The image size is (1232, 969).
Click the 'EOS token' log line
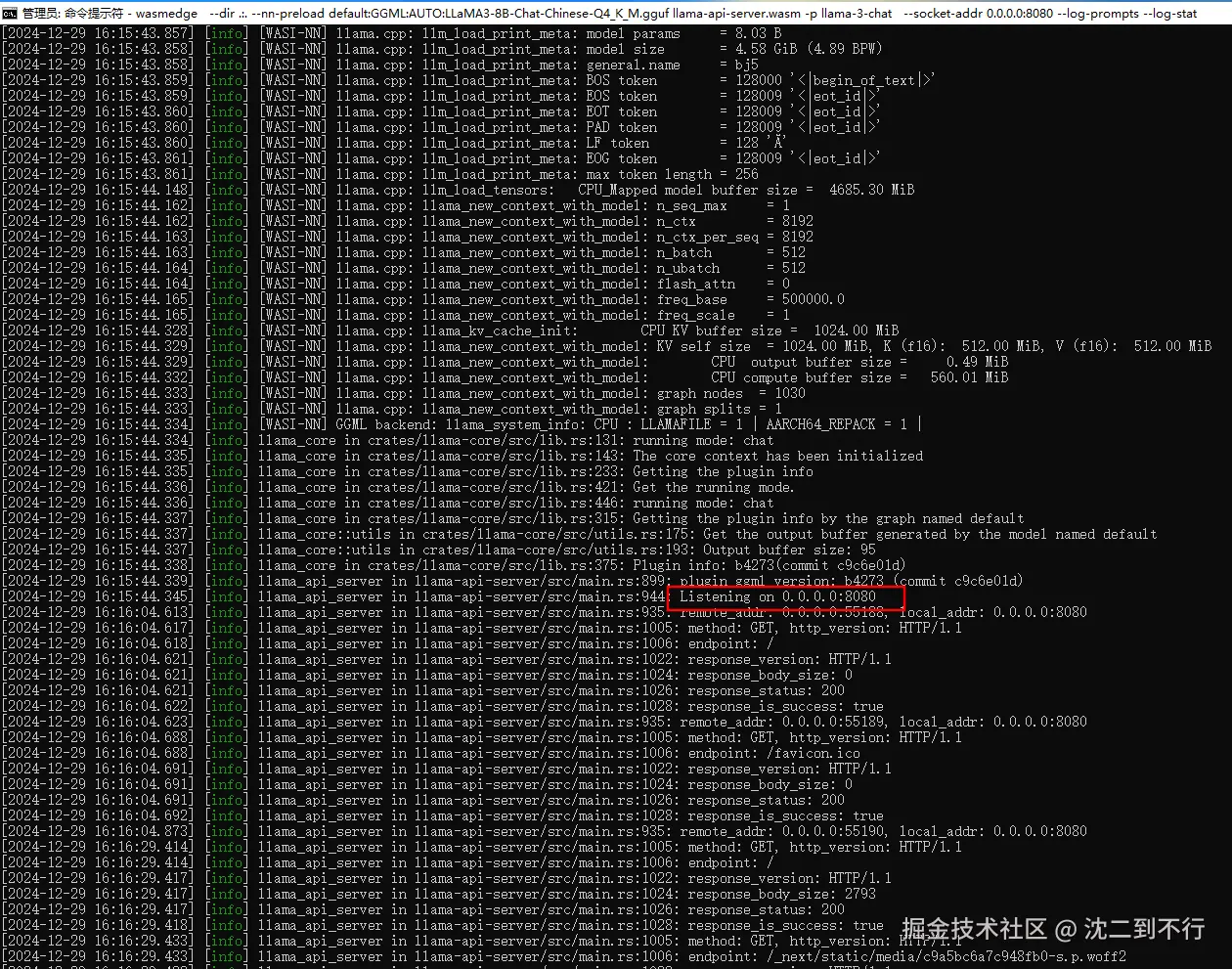click(441, 96)
